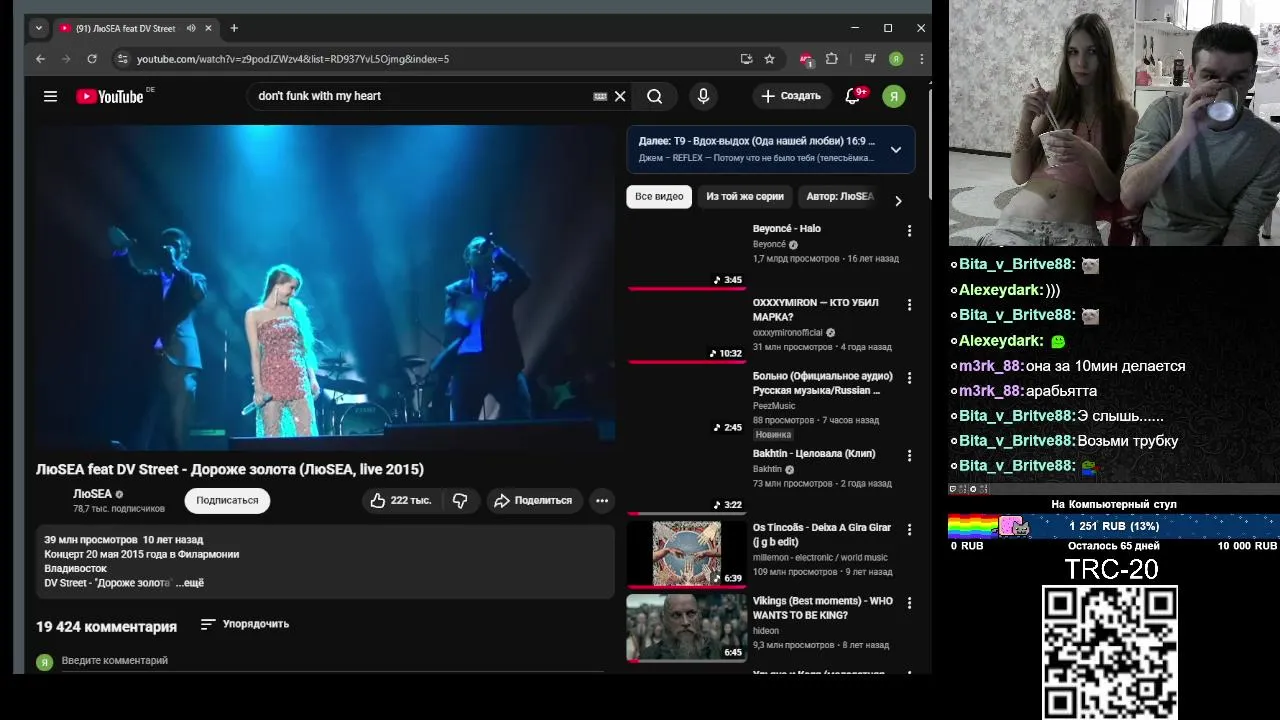
Task: Open YouTube account avatar menu
Action: coord(894,96)
